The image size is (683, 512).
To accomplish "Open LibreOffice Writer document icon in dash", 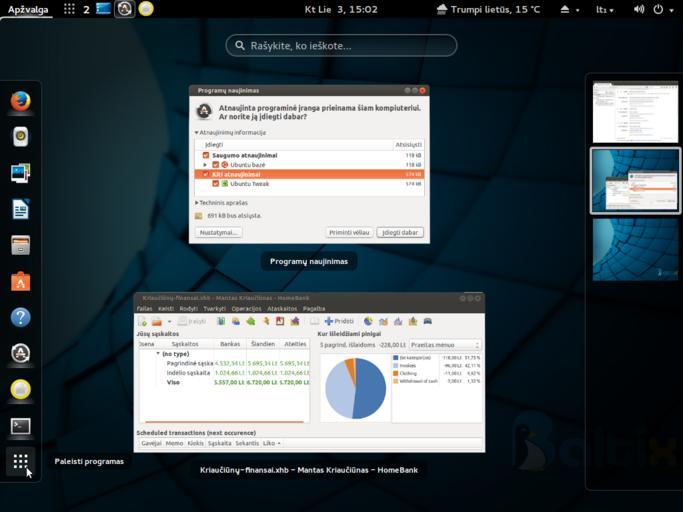I will click(20, 209).
